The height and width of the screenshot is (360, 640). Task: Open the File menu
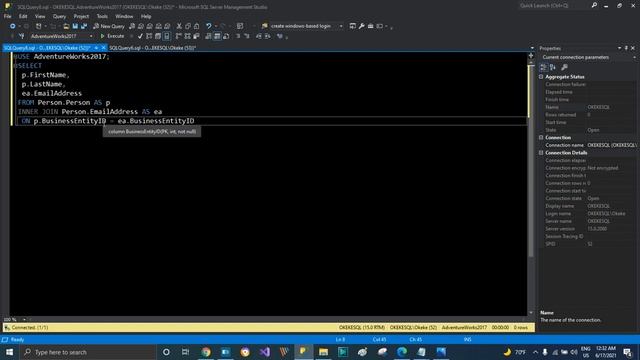(x=8, y=16)
